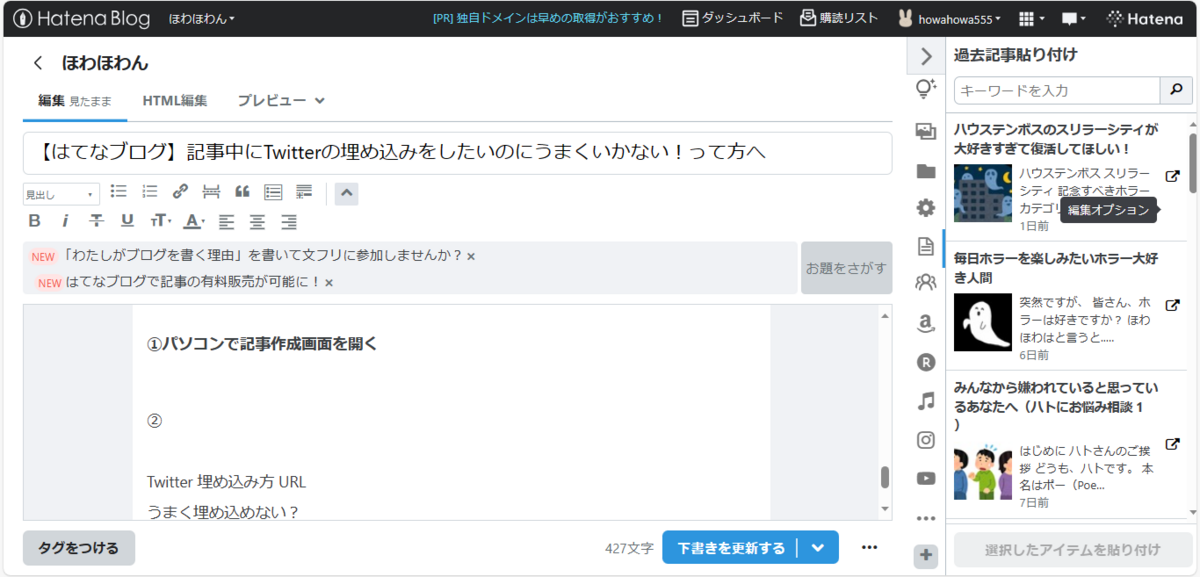Image resolution: width=1200 pixels, height=577 pixels.
Task: Open the idea lightbulb sidebar panel
Action: click(x=926, y=90)
